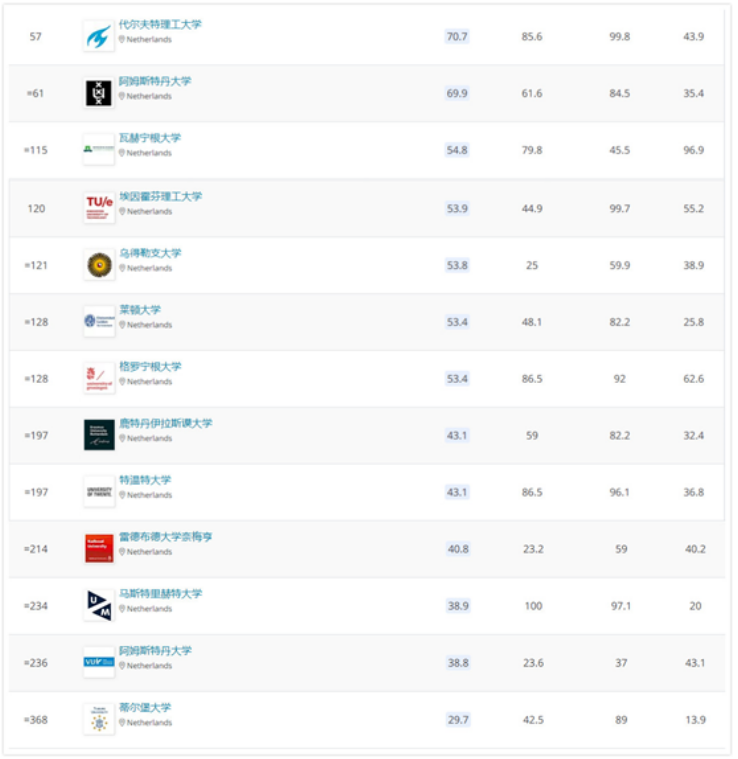Open the 雷德布德大学奈梅亨 link
The height and width of the screenshot is (759, 738).
click(x=165, y=537)
